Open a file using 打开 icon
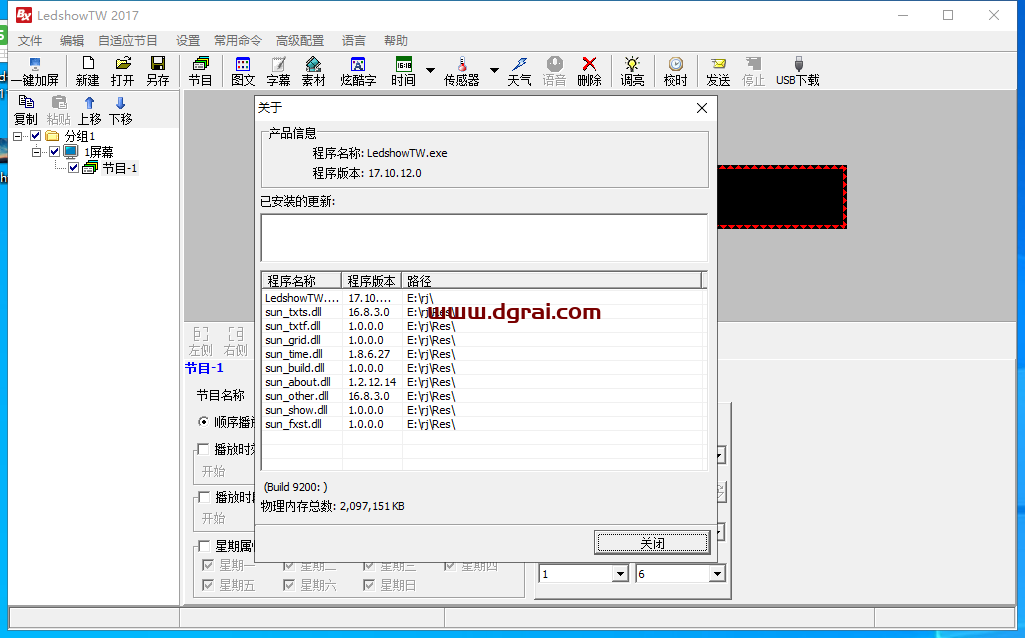Screen dimensions: 1025x638 click(122, 71)
